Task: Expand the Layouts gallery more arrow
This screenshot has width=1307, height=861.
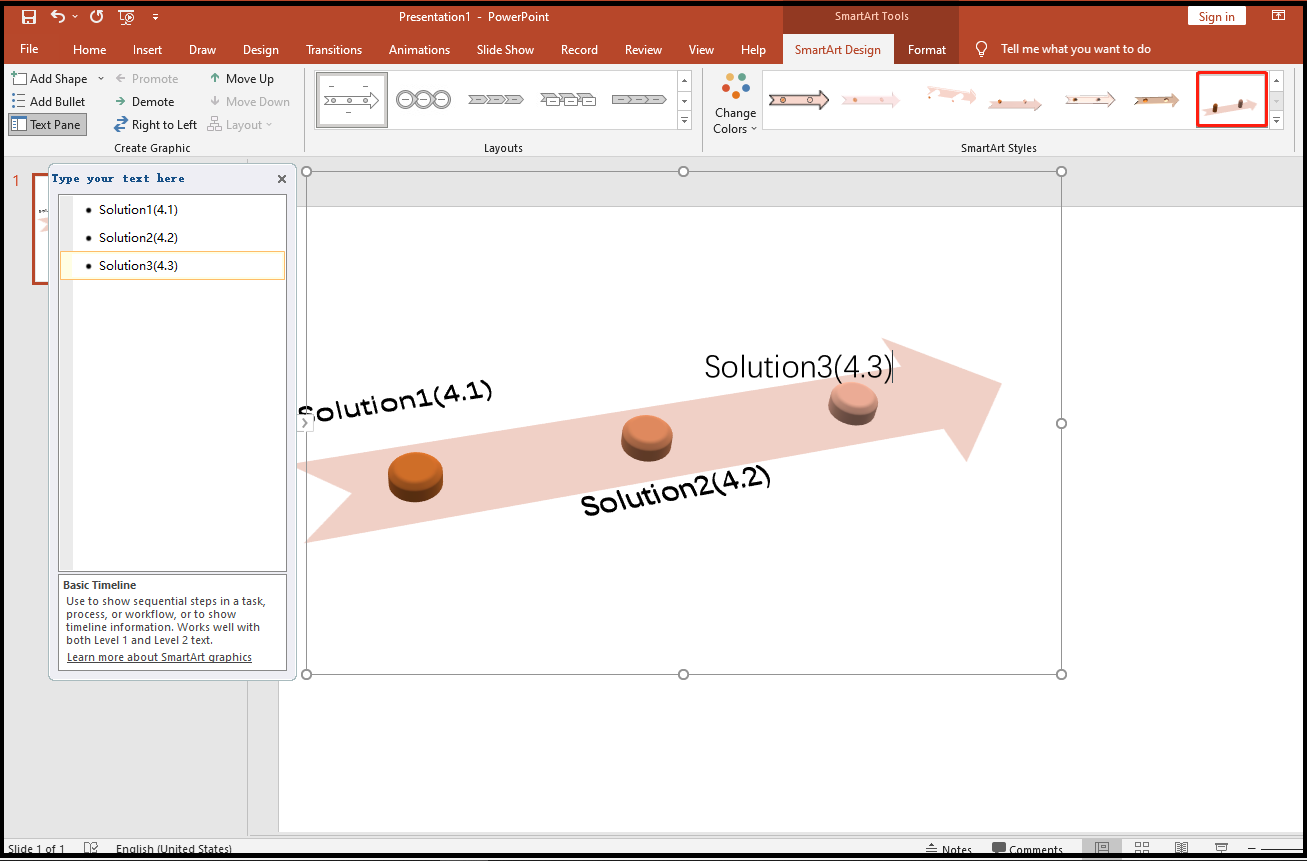Action: (684, 120)
